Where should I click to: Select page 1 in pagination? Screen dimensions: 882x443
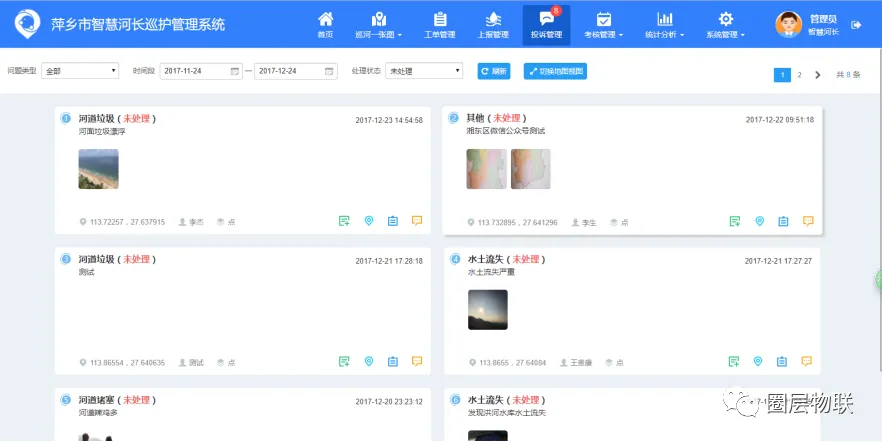click(782, 75)
